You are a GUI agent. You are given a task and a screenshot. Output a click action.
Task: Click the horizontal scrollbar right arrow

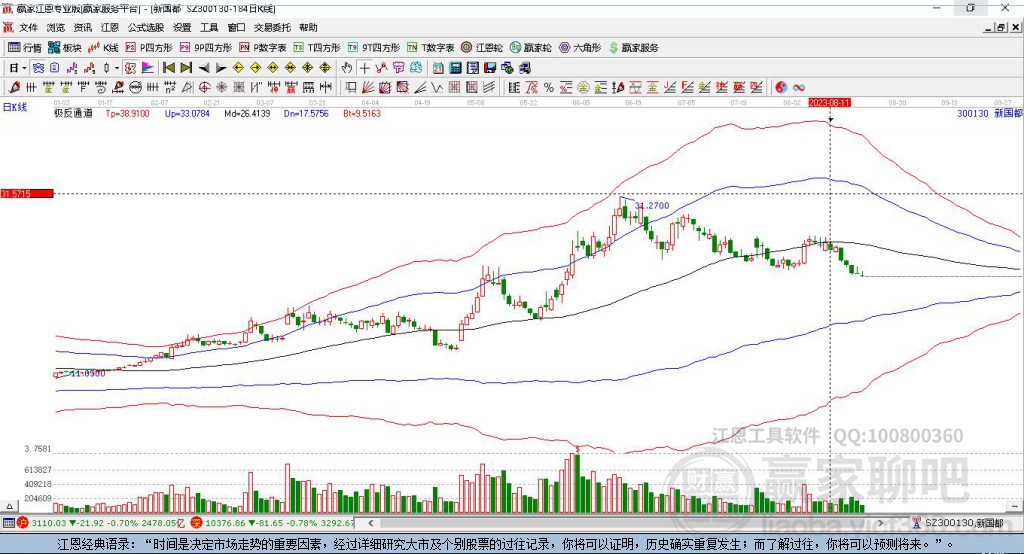click(x=880, y=523)
